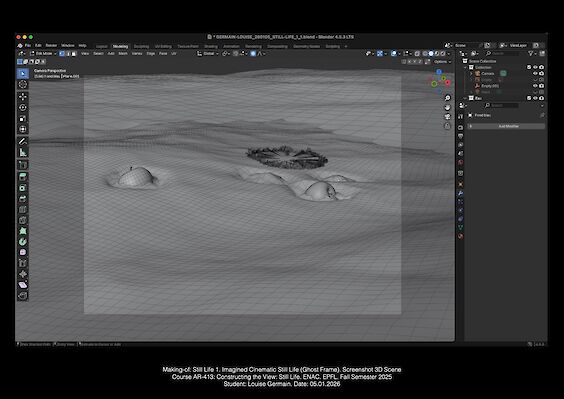The width and height of the screenshot is (564, 399).
Task: Enable vertex select mode
Action: click(x=62, y=54)
